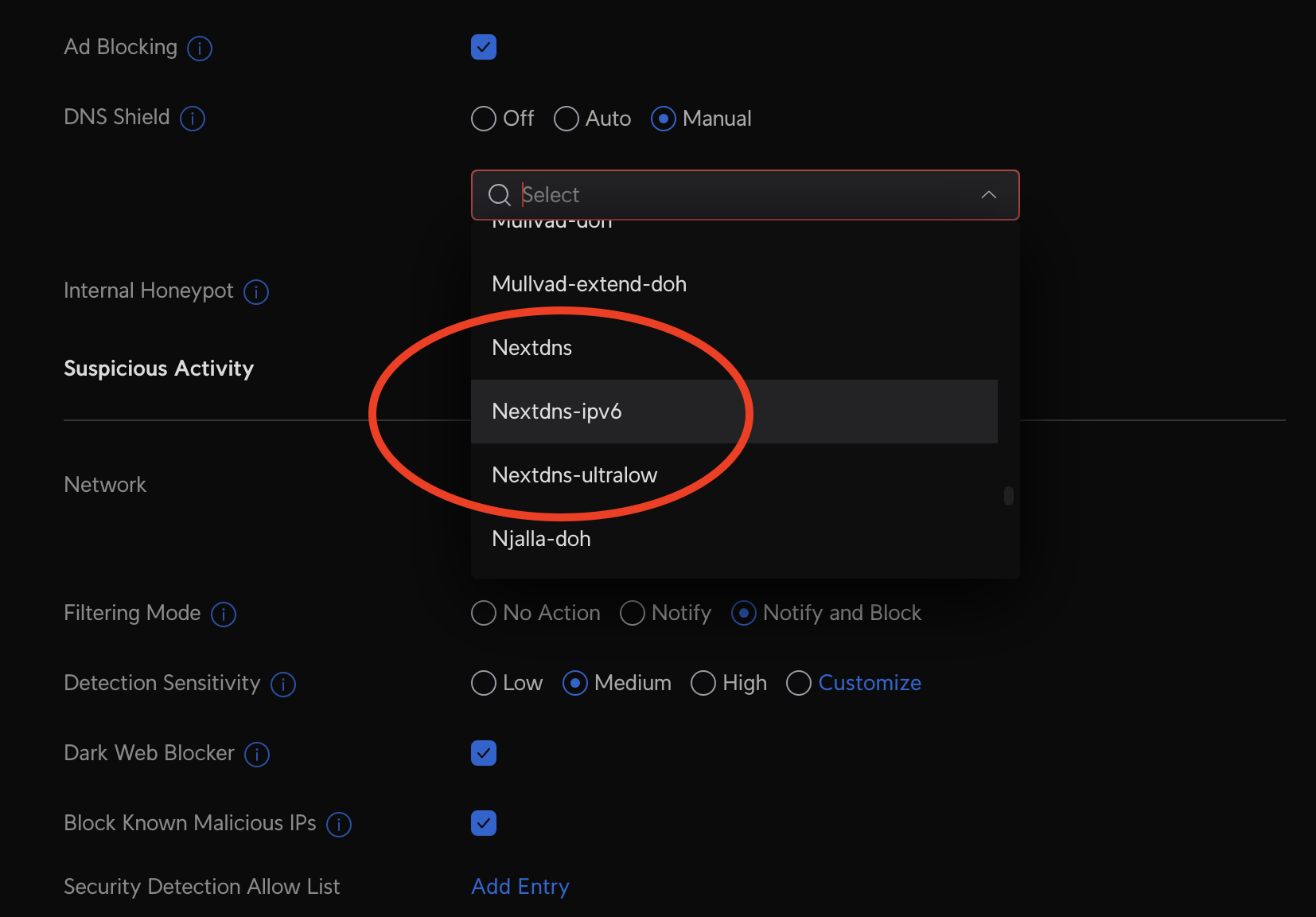Viewport: 1316px width, 917px height.
Task: Show Detection Sensitivity info tooltip
Action: point(283,685)
